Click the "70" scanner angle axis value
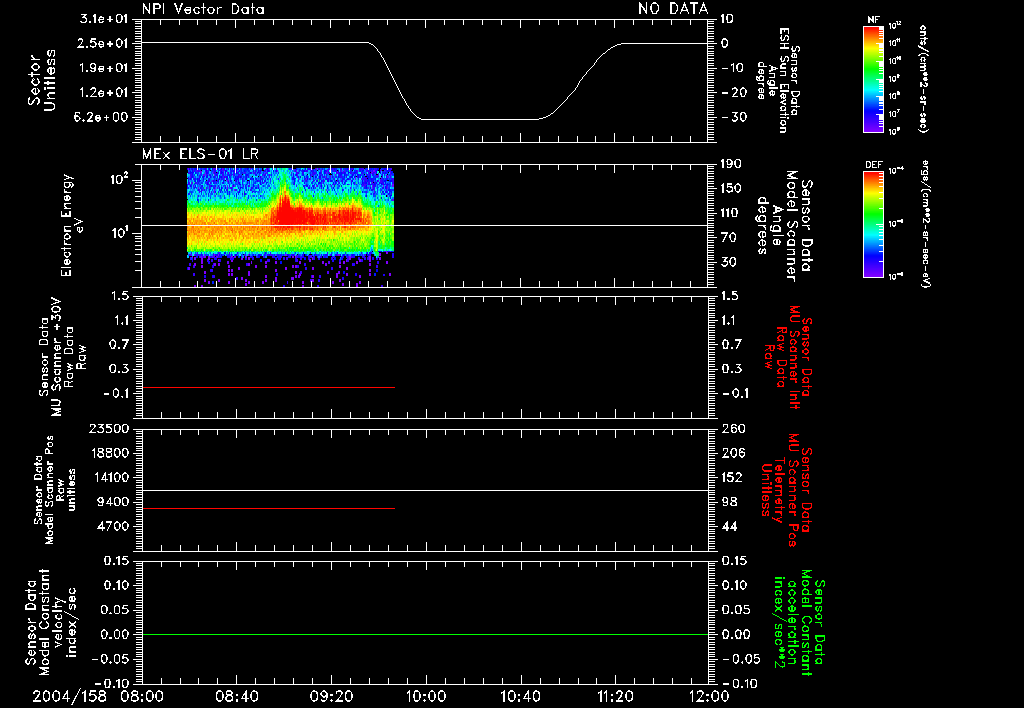Image resolution: width=1024 pixels, height=708 pixels. [x=731, y=237]
